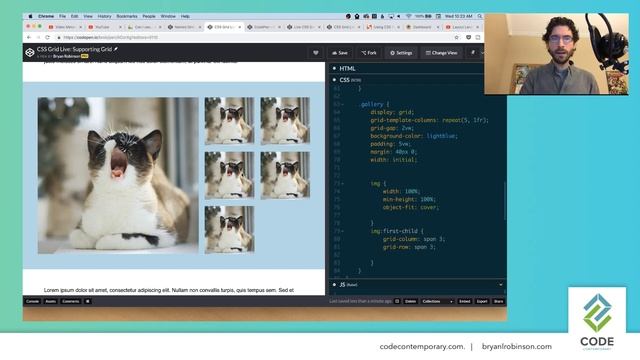Image resolution: width=640 pixels, height=360 pixels.
Task: Close the active CSS Grid Live tab
Action: [x=240, y=27]
